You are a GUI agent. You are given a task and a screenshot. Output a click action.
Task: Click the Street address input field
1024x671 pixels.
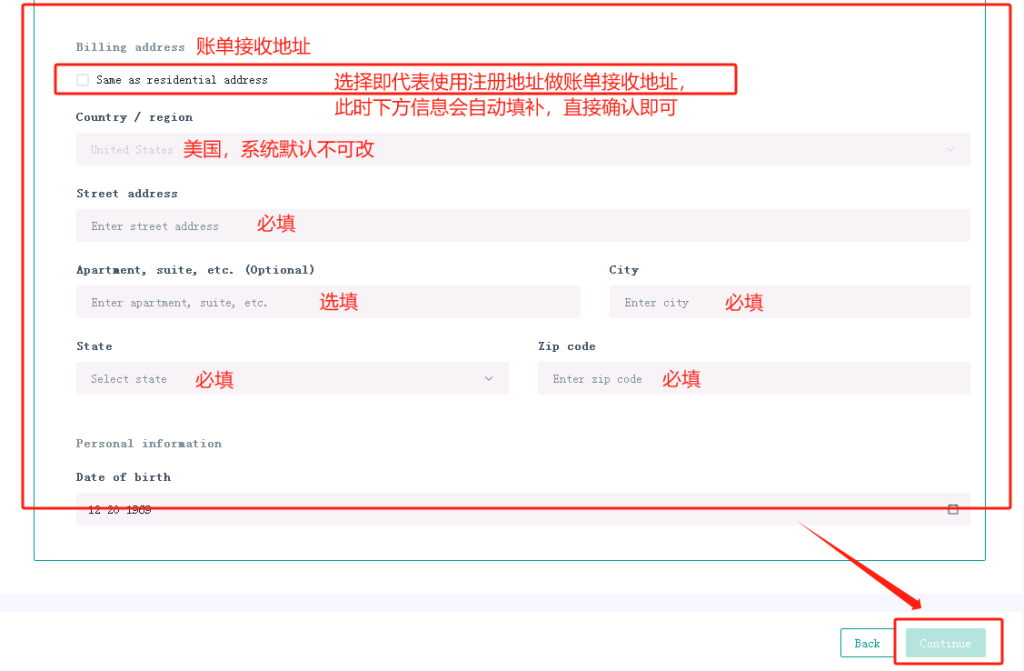pyautogui.click(x=523, y=226)
